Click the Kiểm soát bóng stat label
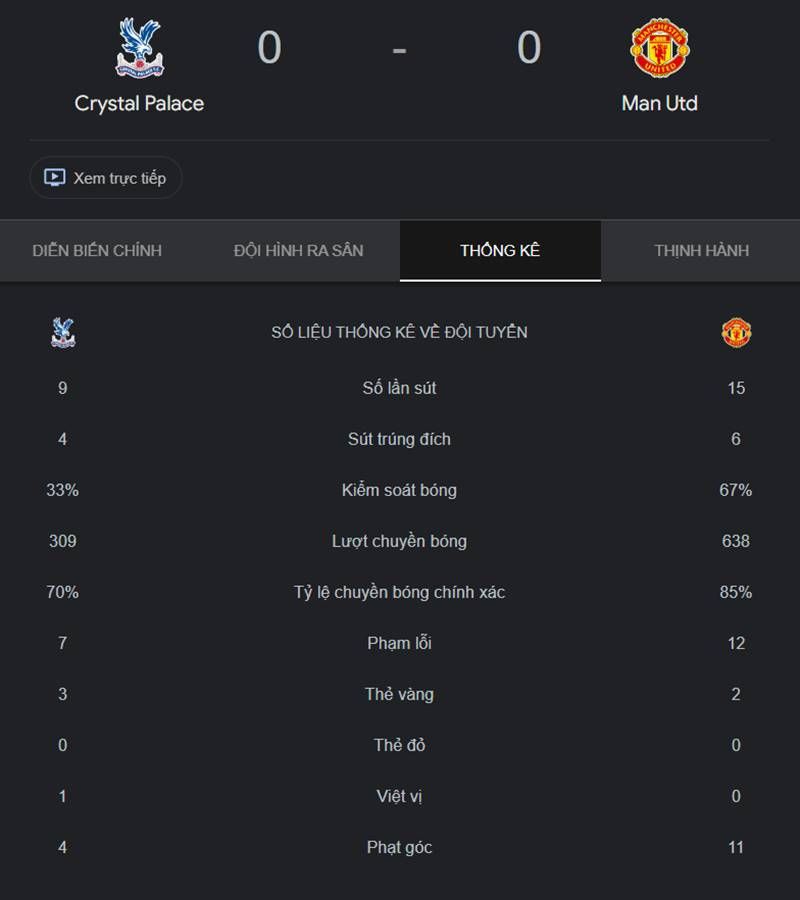The image size is (800, 900). (x=399, y=490)
